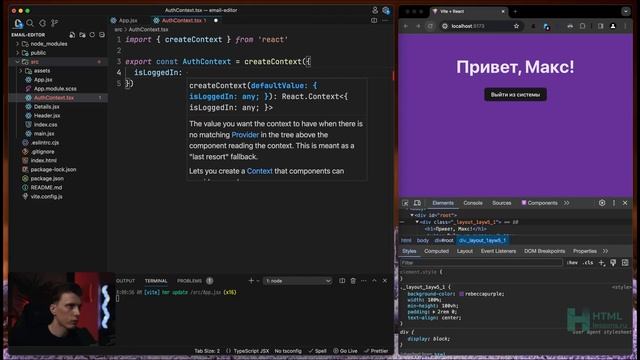The height and width of the screenshot is (360, 640).
Task: Split the terminal panel
Action: (342, 281)
